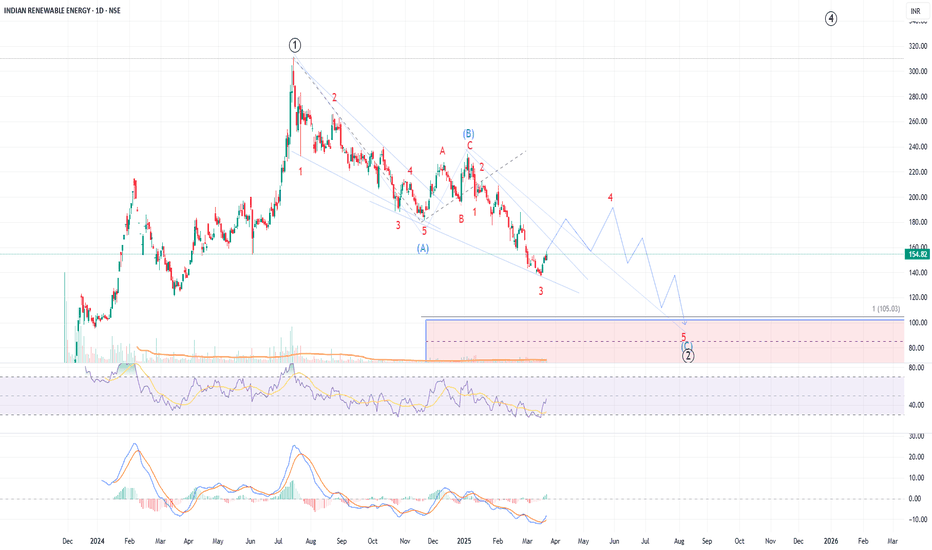Click the MACD -10.00 scale label
Screen dimensions: 932x550
coord(918,520)
